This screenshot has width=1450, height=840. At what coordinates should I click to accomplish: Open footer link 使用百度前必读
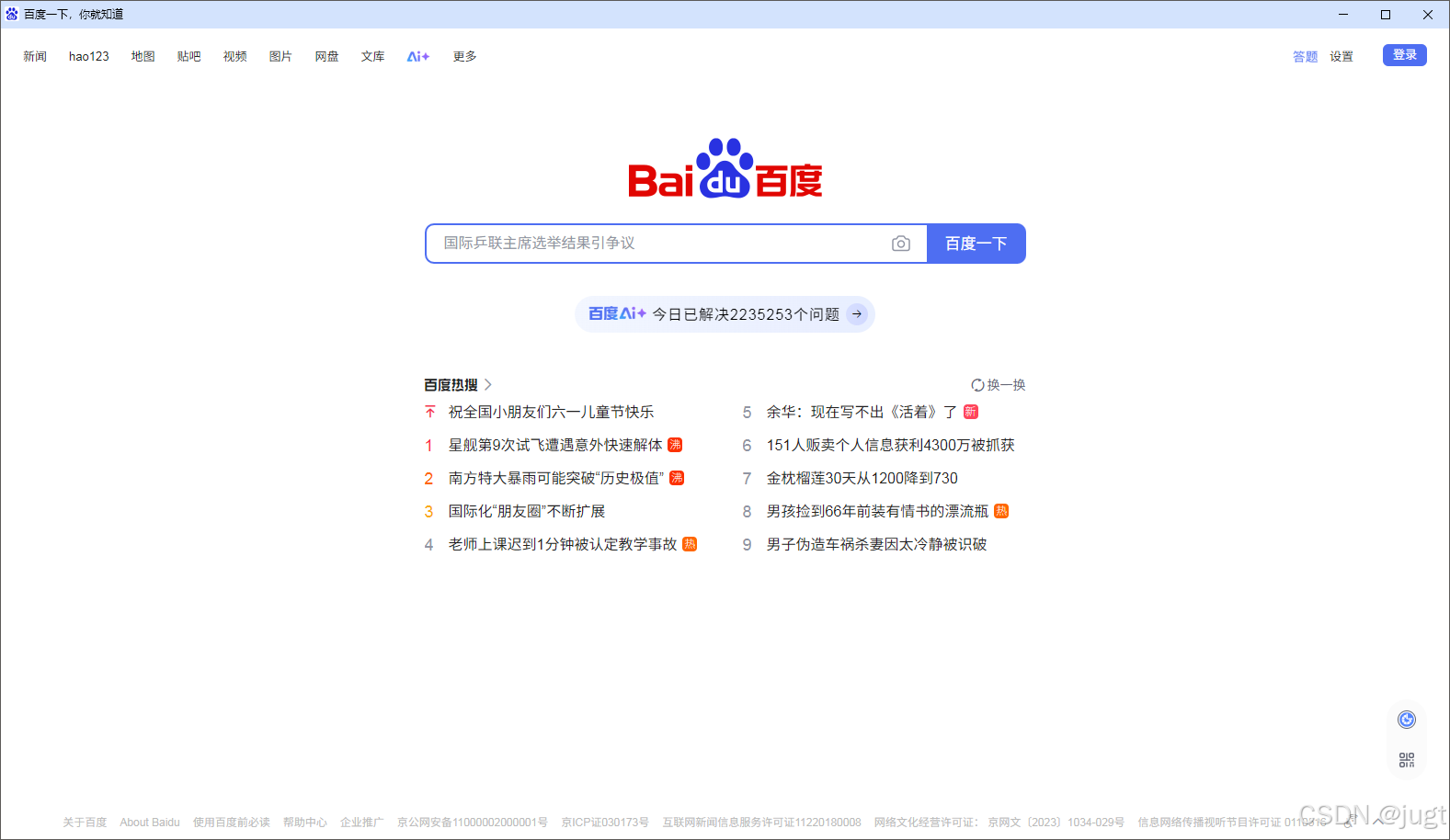232,823
